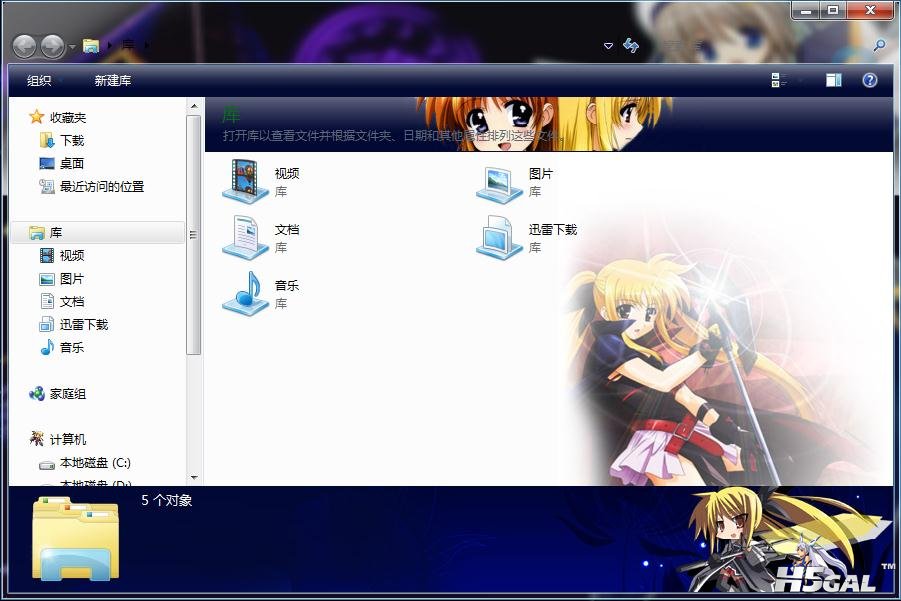This screenshot has height=601, width=901.
Task: Select 图片 in the navigation tree
Action: (72, 279)
